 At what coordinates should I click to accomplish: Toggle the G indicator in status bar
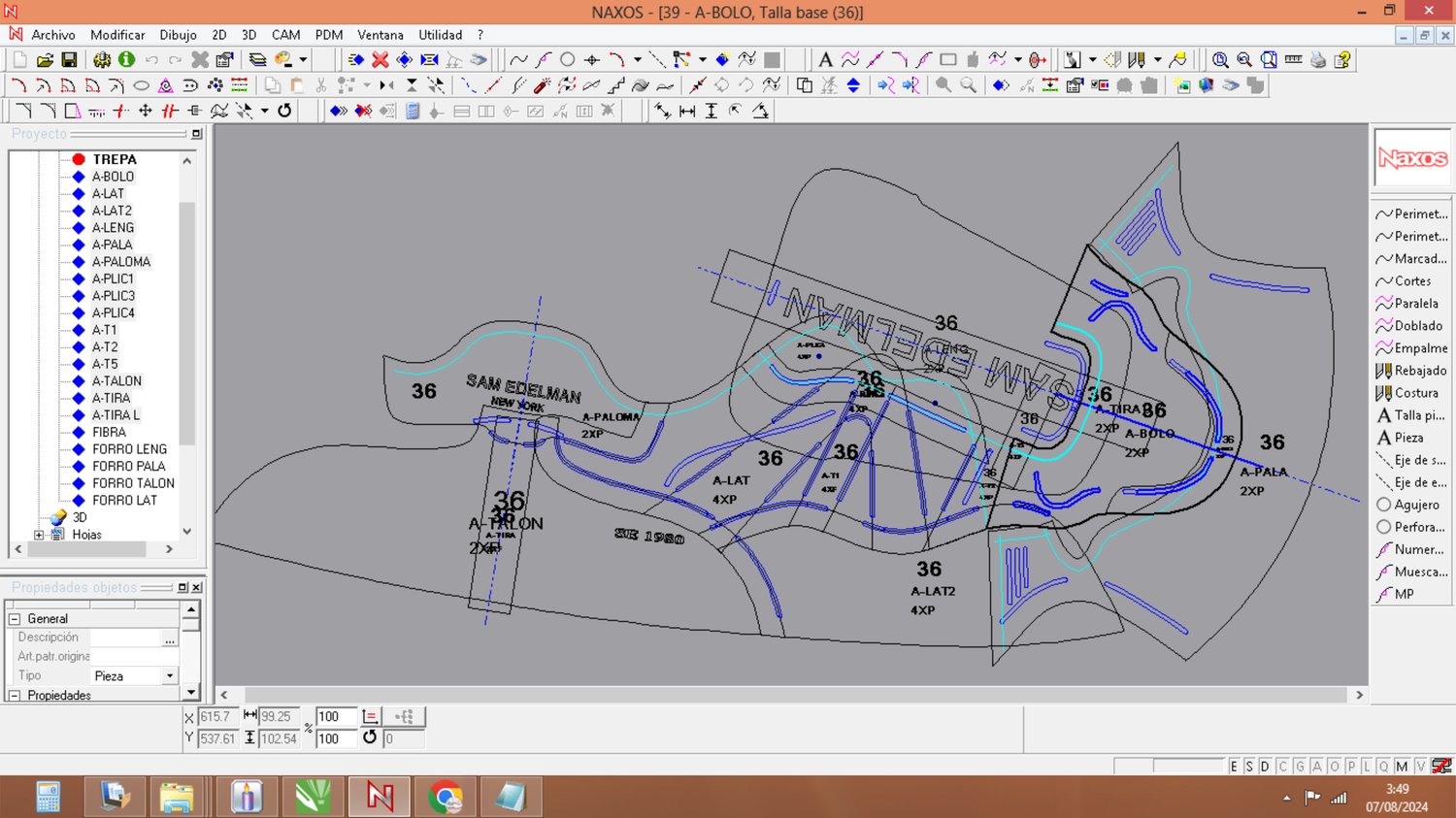(1300, 767)
